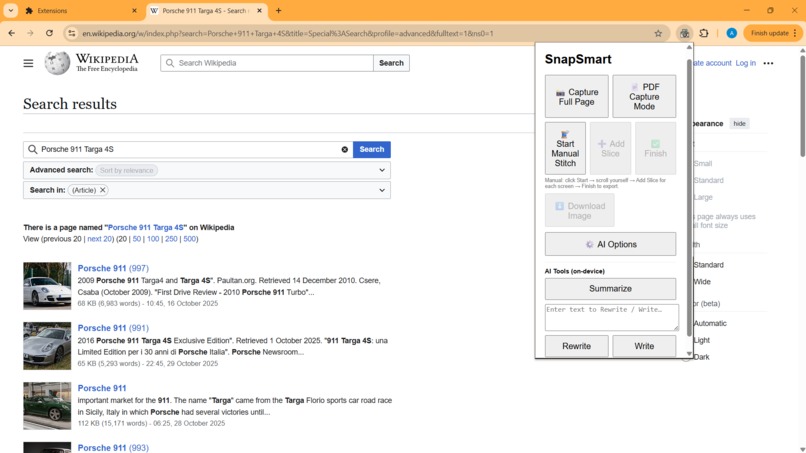Click the header Search button
Screen dimensions: 806x453
[391, 63]
